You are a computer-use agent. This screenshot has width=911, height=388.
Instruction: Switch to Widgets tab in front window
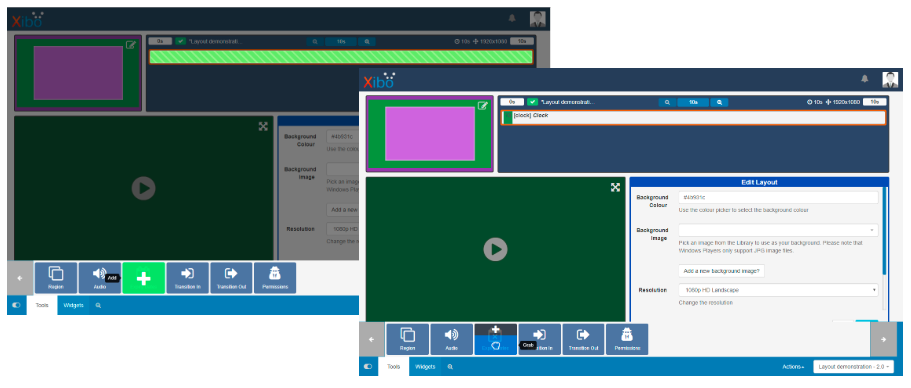coord(425,367)
